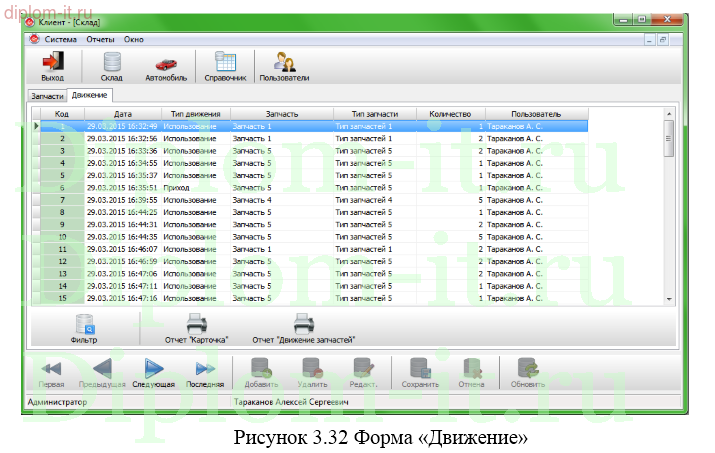Open the Автомобиль car section

point(165,66)
